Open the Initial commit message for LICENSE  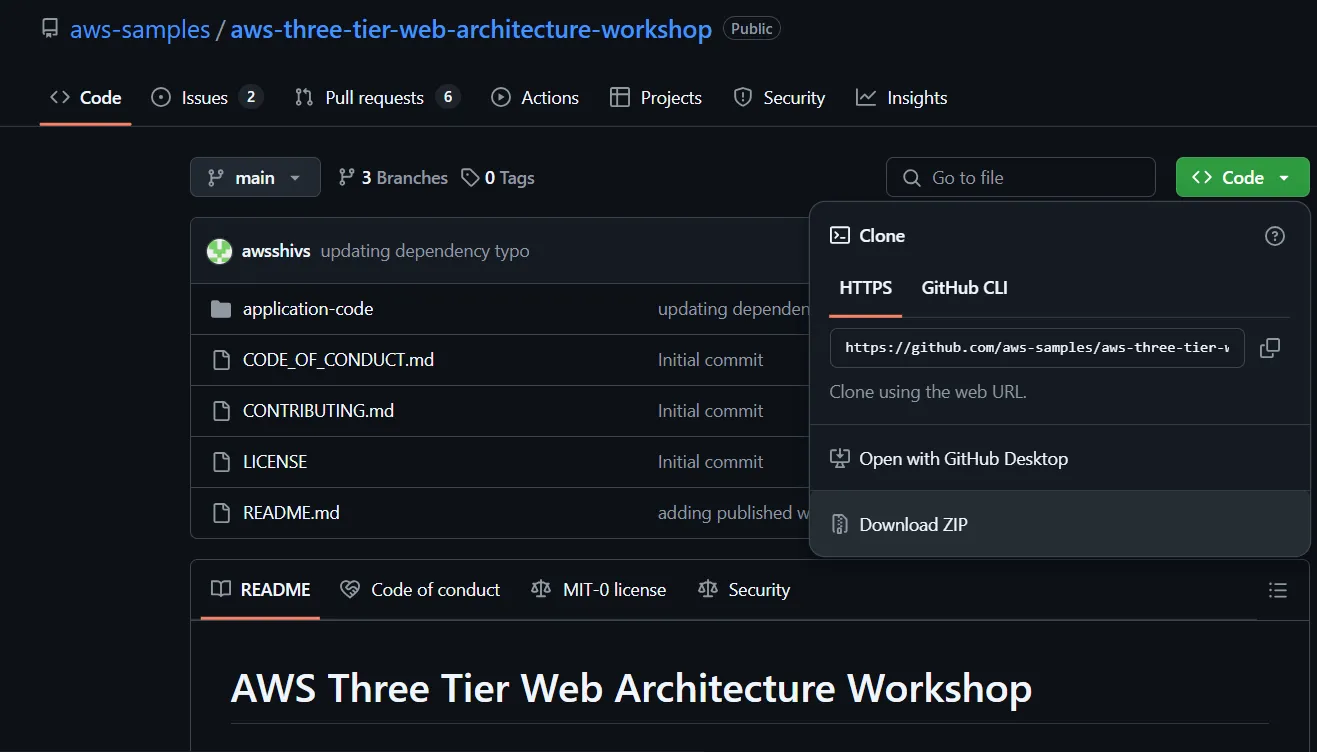pos(710,462)
